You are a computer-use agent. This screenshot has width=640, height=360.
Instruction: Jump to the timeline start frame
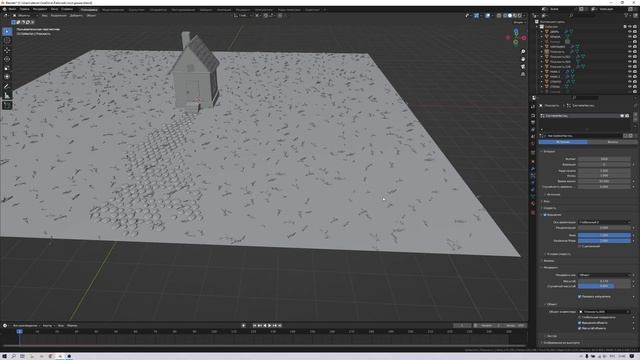[x=255, y=325]
